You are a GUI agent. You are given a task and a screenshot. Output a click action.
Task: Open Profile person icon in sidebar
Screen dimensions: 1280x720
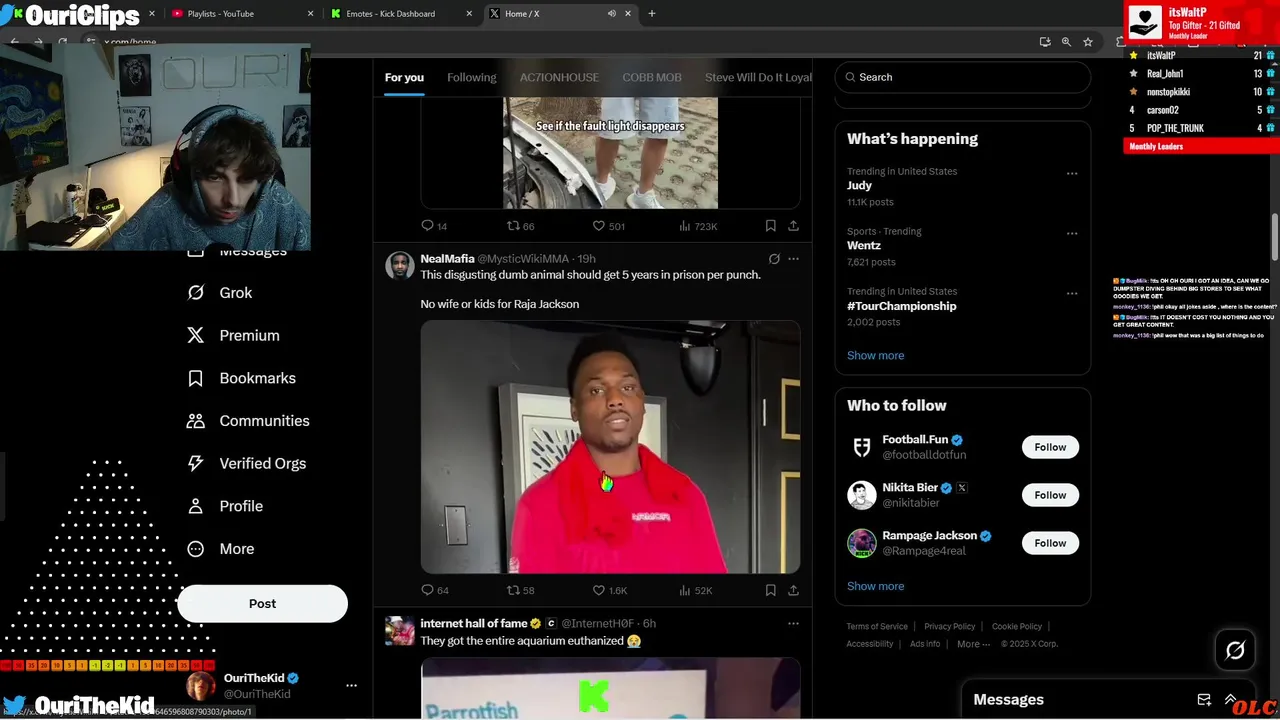coord(196,506)
